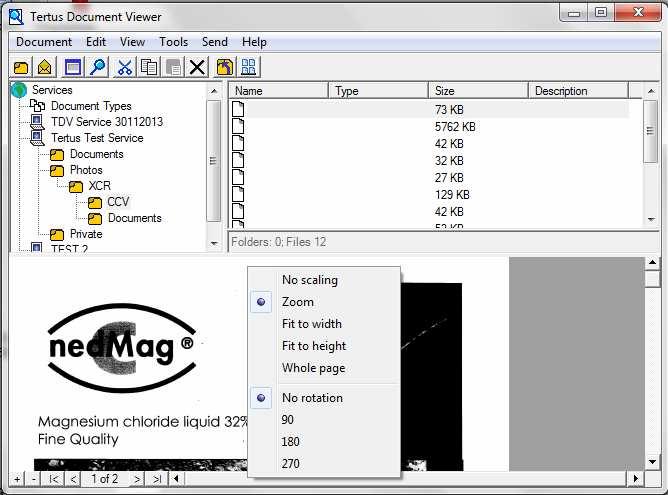Click the minus zoom out button

click(x=34, y=479)
